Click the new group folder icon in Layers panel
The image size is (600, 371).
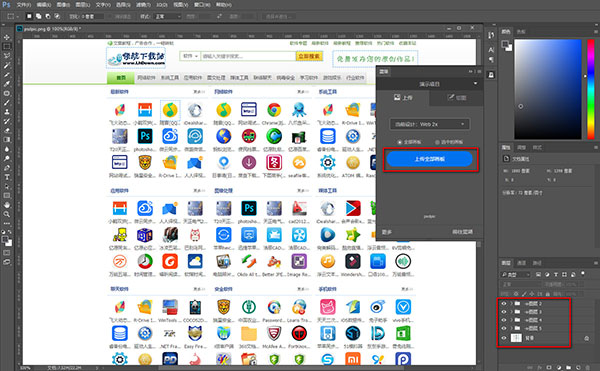coord(568,368)
